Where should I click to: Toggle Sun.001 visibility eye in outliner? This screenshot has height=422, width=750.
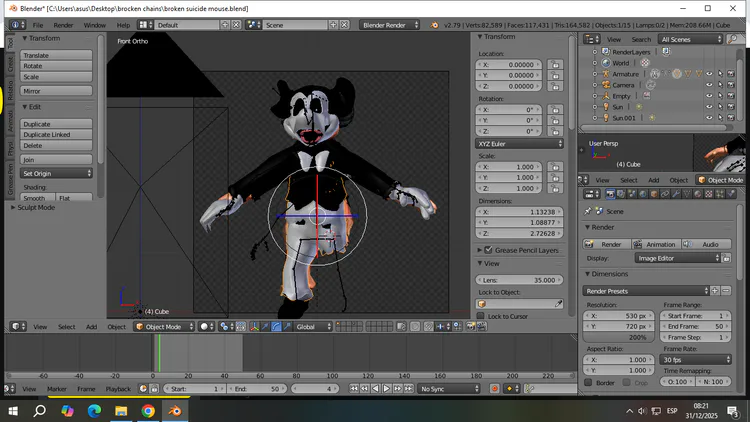pyautogui.click(x=709, y=118)
